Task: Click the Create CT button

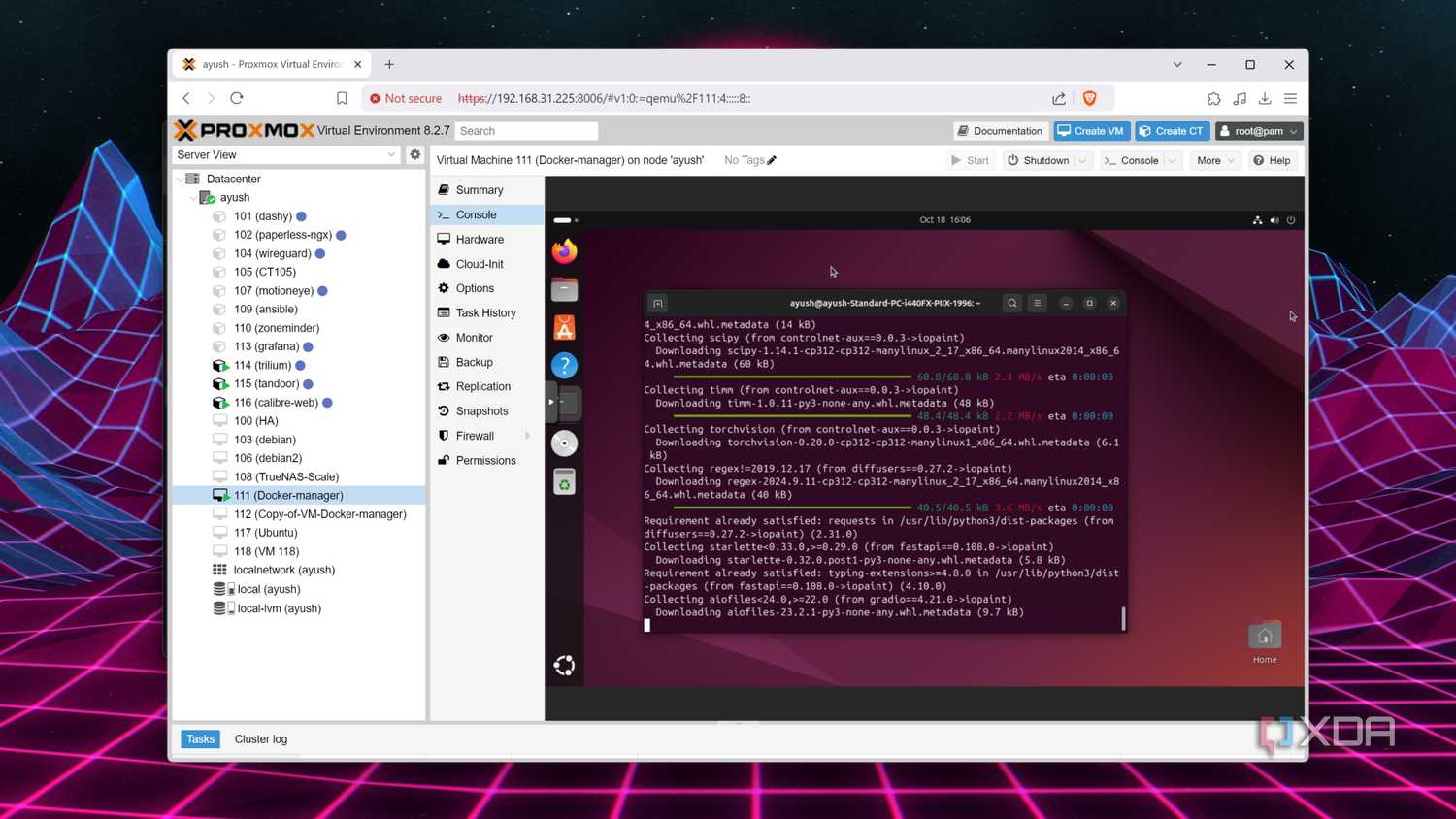Action: [1173, 131]
